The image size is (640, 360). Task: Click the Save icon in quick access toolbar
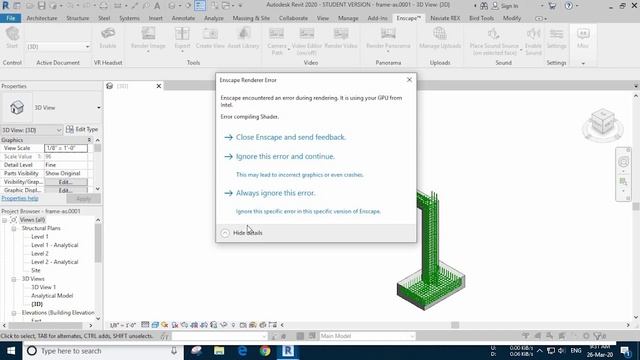tap(41, 6)
